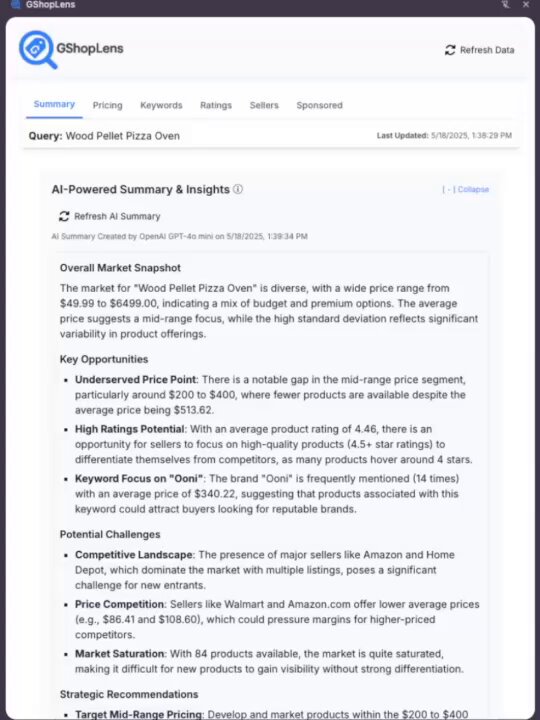Click the GShopLens brand name text
The image size is (540, 720).
coord(90,48)
